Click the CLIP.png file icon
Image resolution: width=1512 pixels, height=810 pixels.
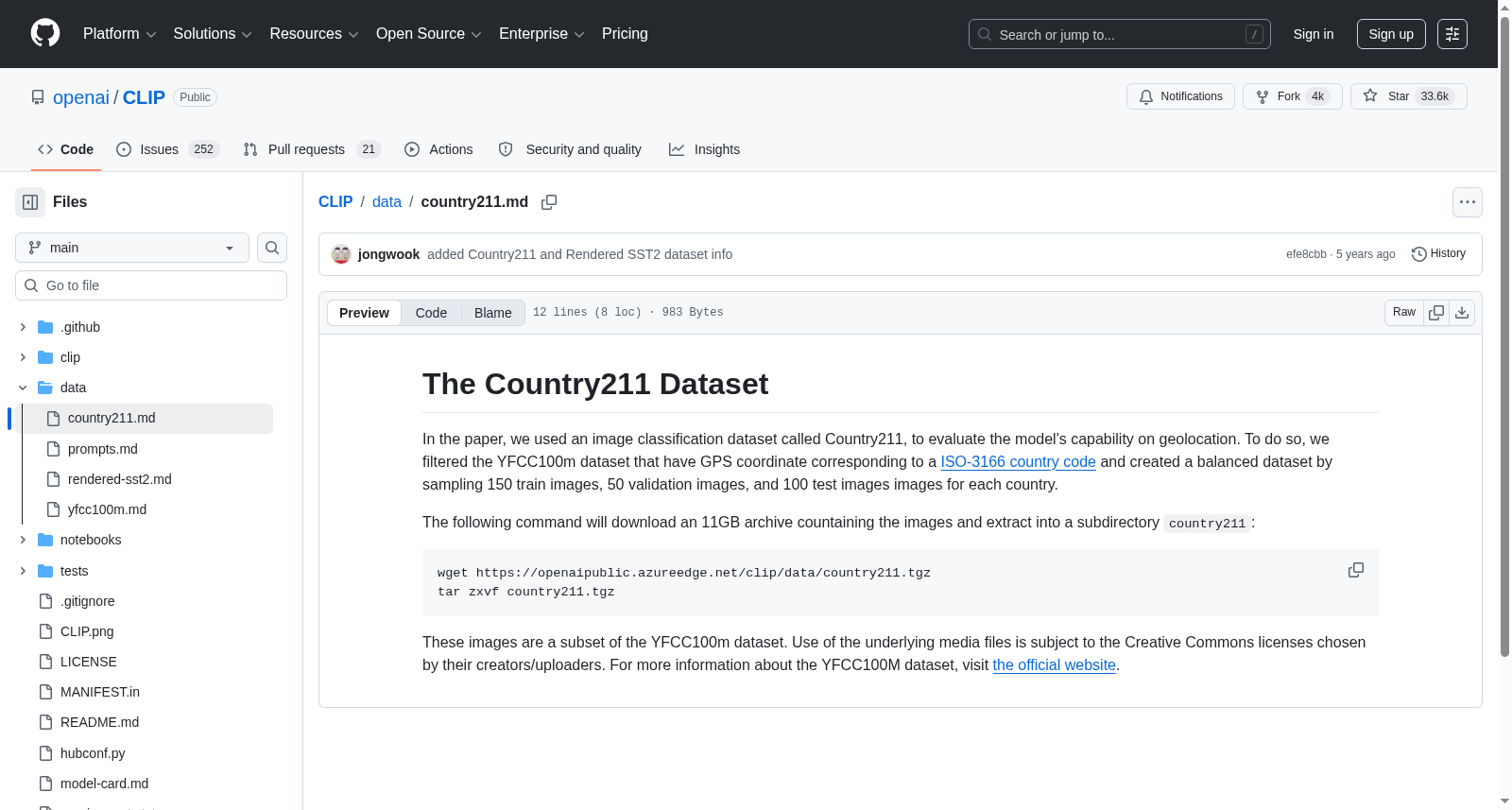[x=45, y=631]
